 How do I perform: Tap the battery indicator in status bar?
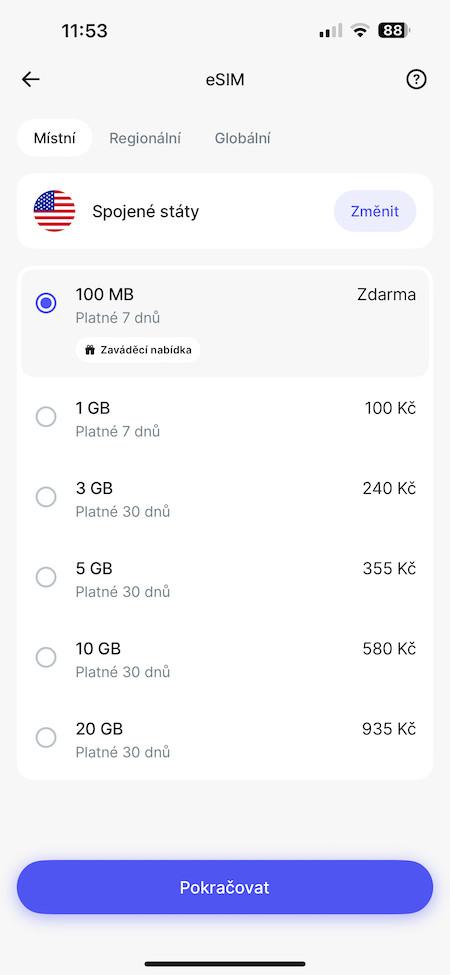(x=394, y=30)
